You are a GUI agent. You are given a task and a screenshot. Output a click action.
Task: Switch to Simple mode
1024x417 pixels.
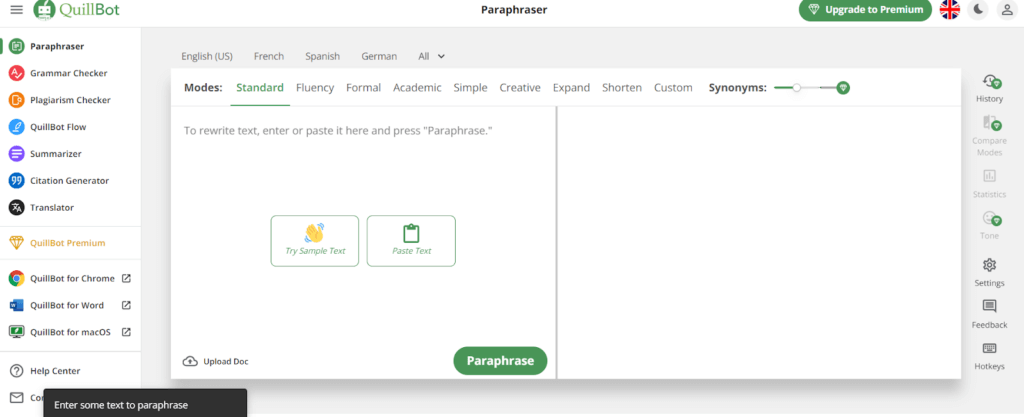pyautogui.click(x=471, y=87)
